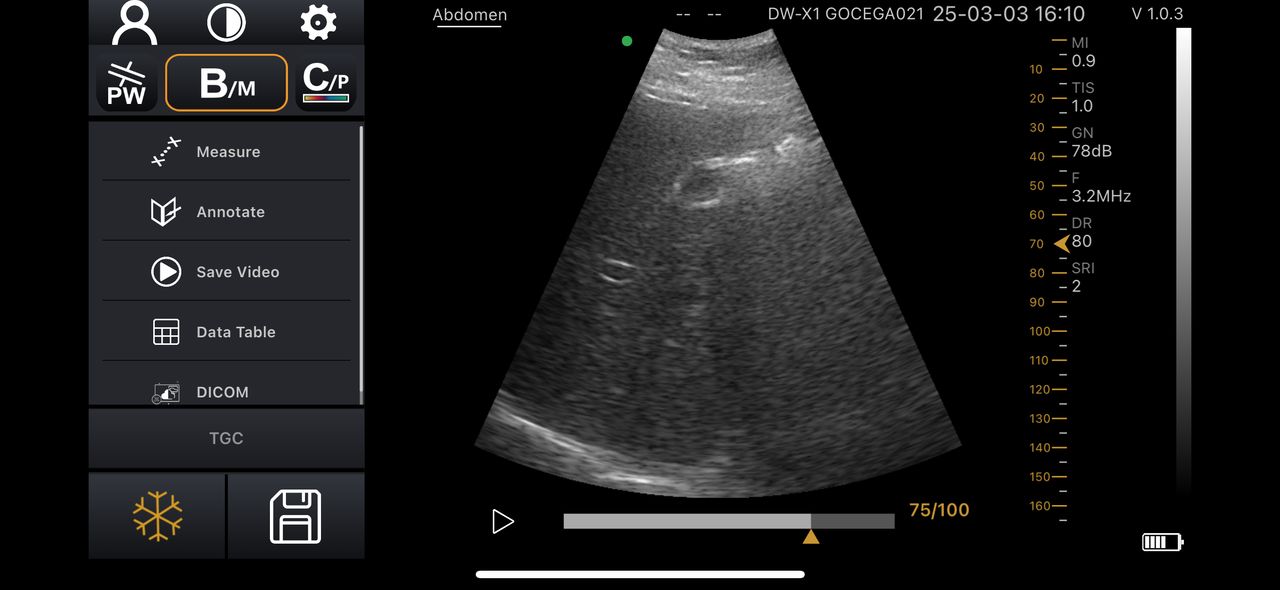Play the cine loop
Screen dimensions: 1280x590
pos(502,521)
